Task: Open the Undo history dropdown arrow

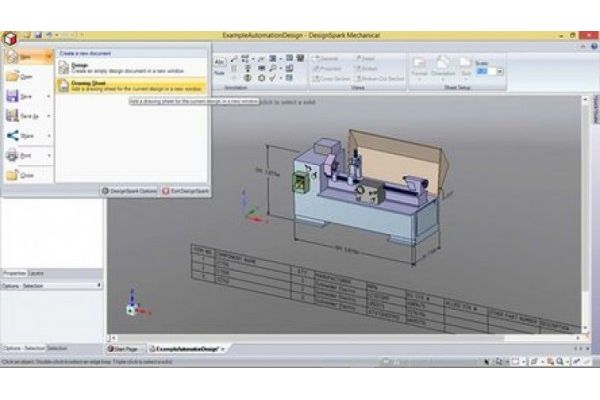Action: tap(56, 35)
